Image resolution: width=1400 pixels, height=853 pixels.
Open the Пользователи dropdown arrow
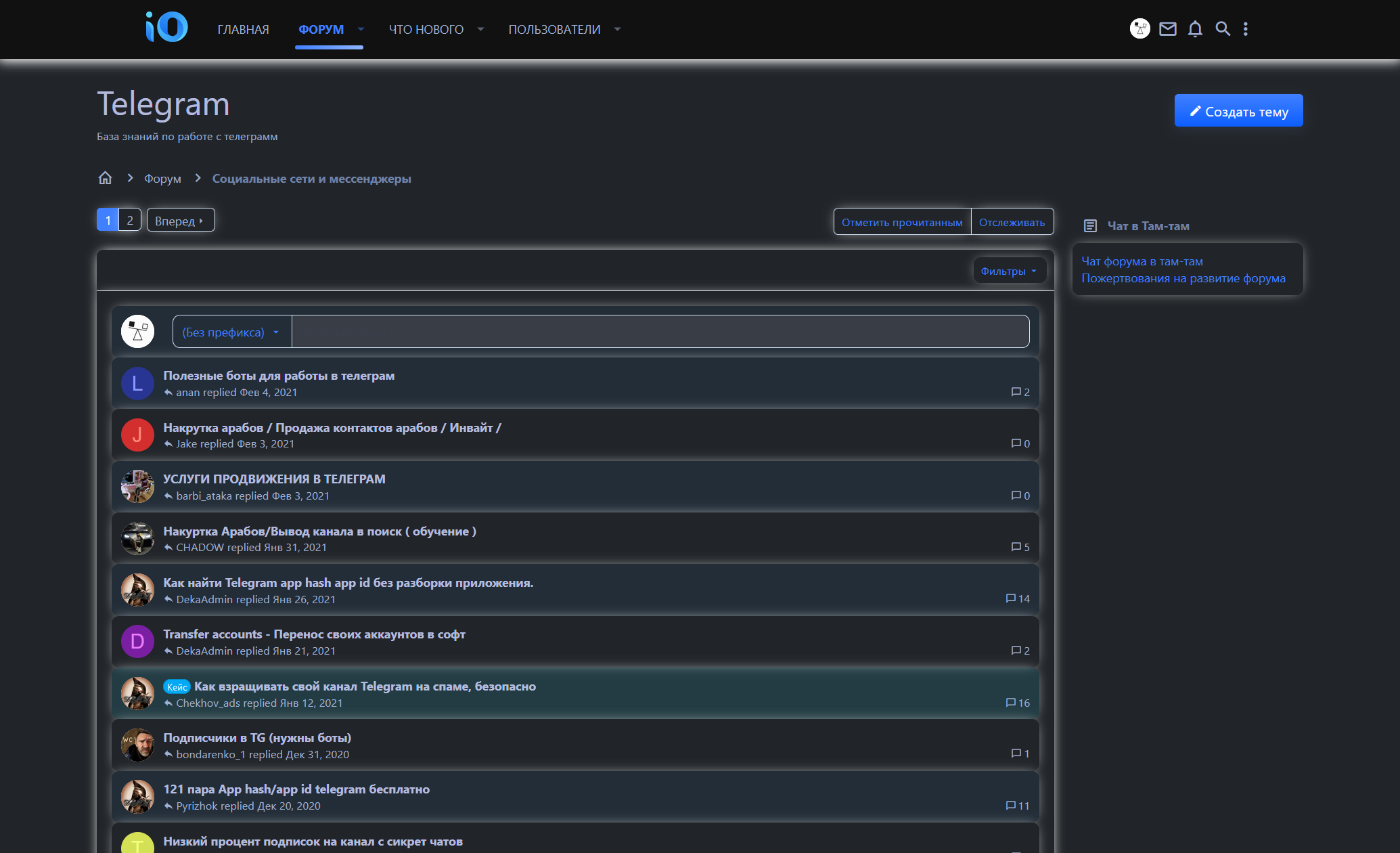[x=617, y=29]
